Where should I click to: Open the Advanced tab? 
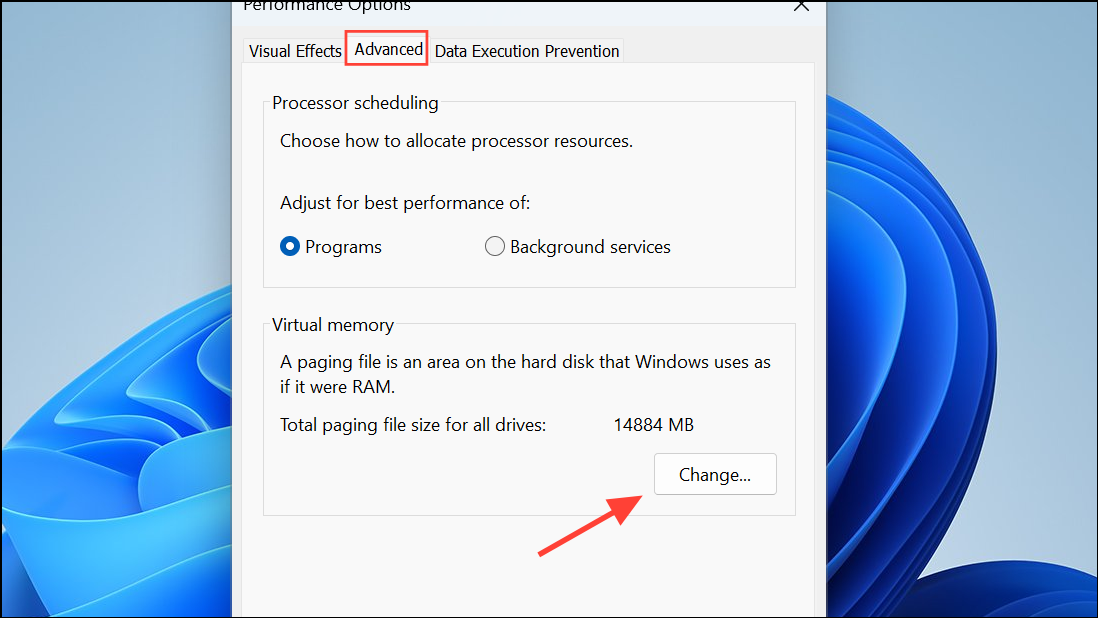[386, 48]
